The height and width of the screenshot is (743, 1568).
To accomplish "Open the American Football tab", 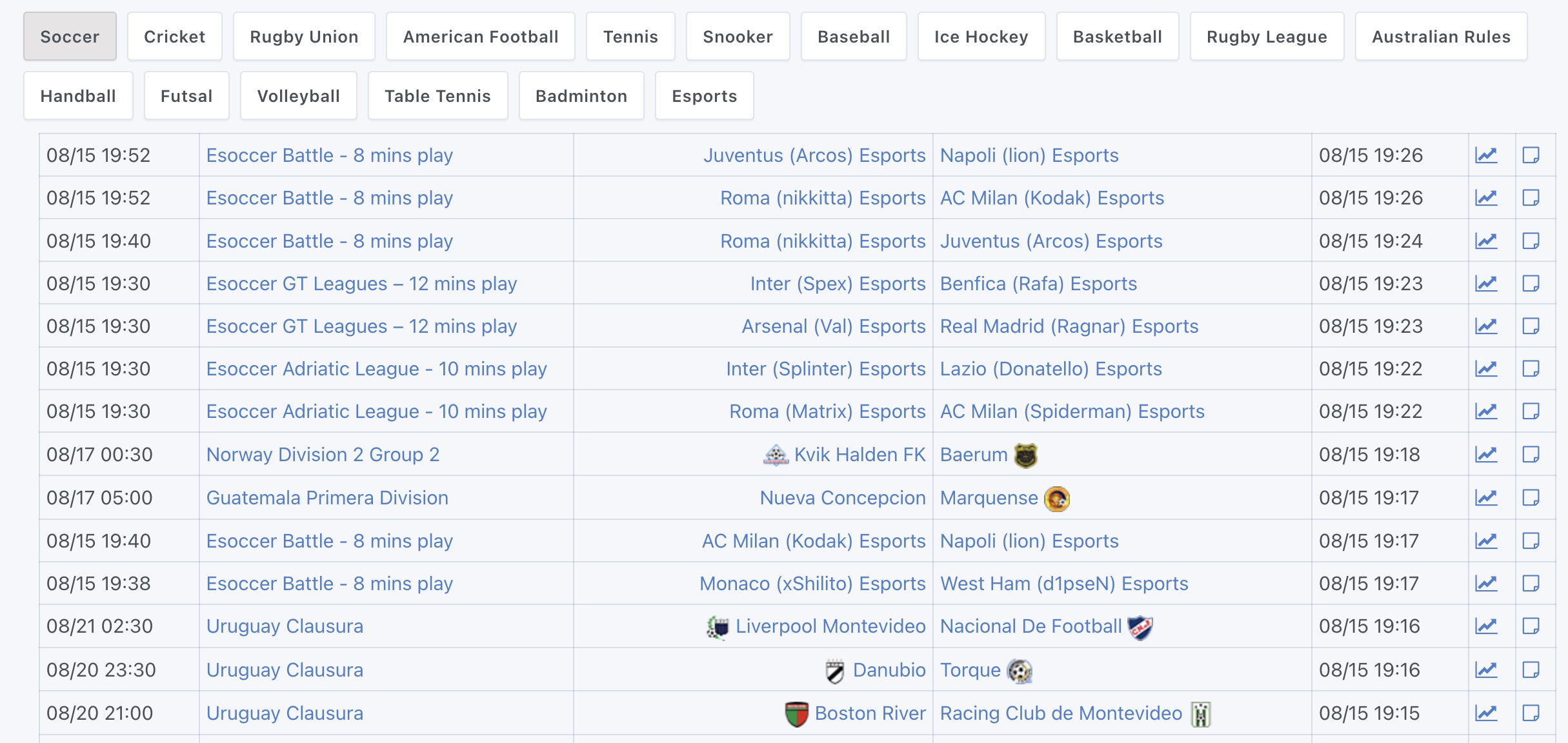I will (x=481, y=36).
